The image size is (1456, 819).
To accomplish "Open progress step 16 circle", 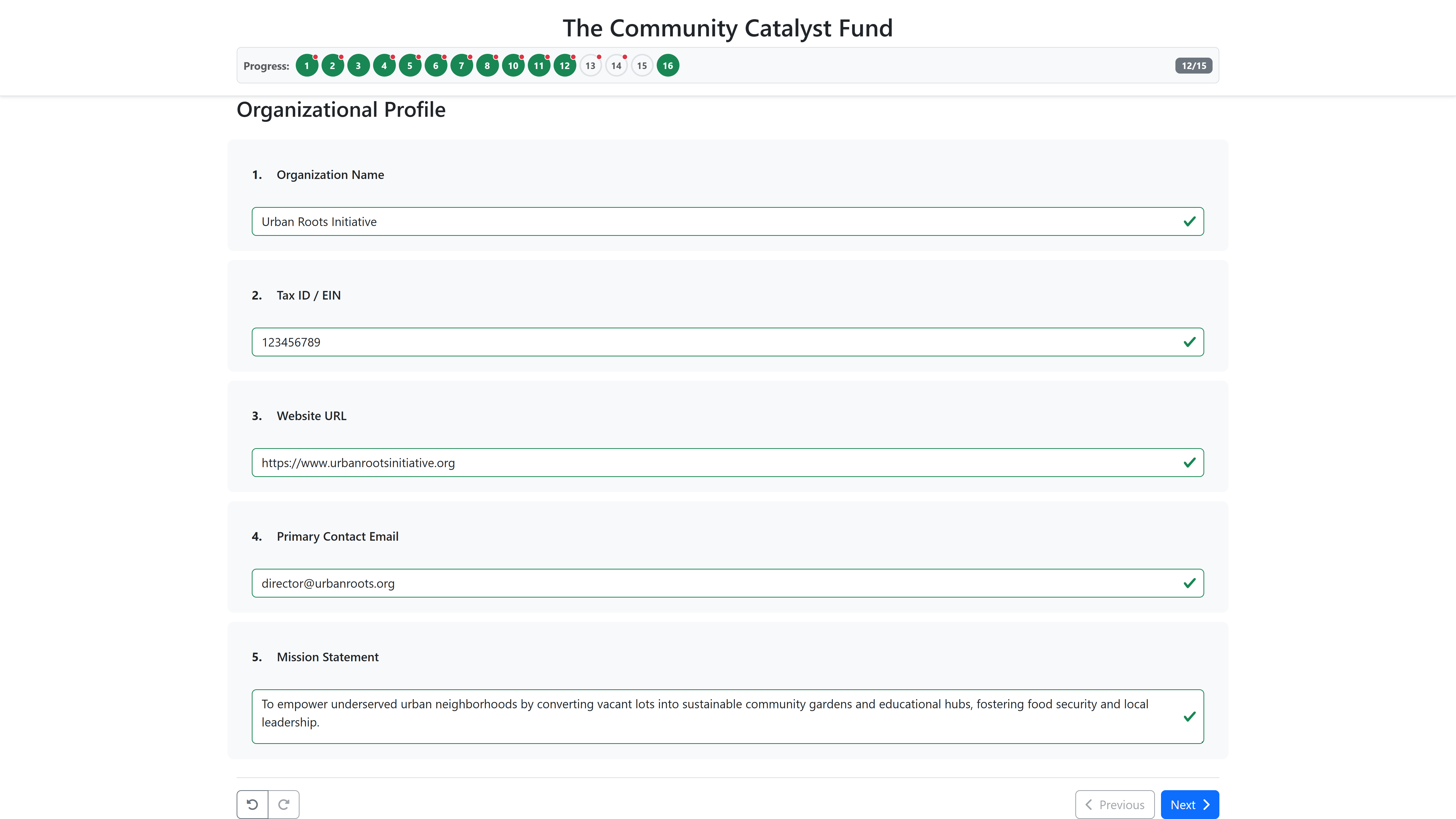I will click(668, 65).
